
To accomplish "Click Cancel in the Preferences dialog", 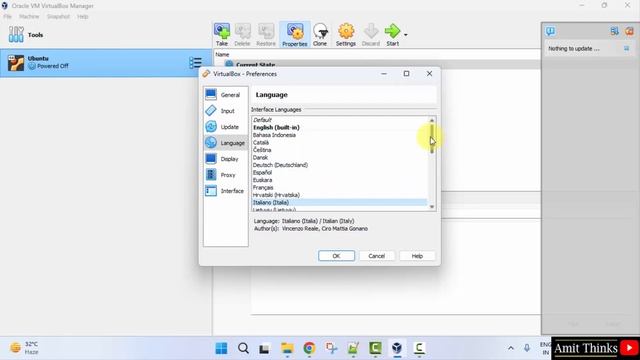I will click(376, 256).
